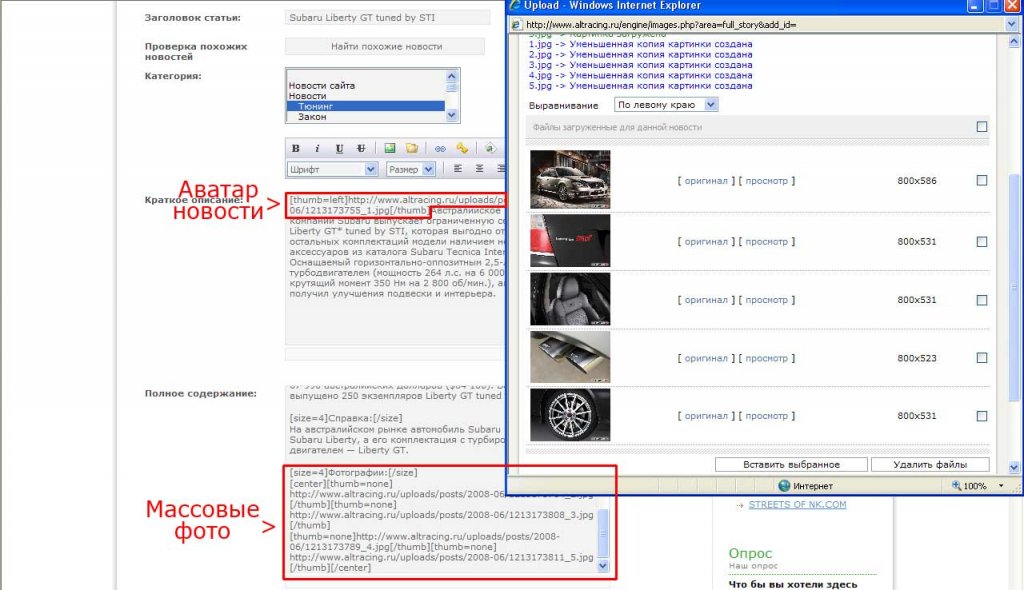Click the Удалить файлы button
The height and width of the screenshot is (590, 1024).
930,465
